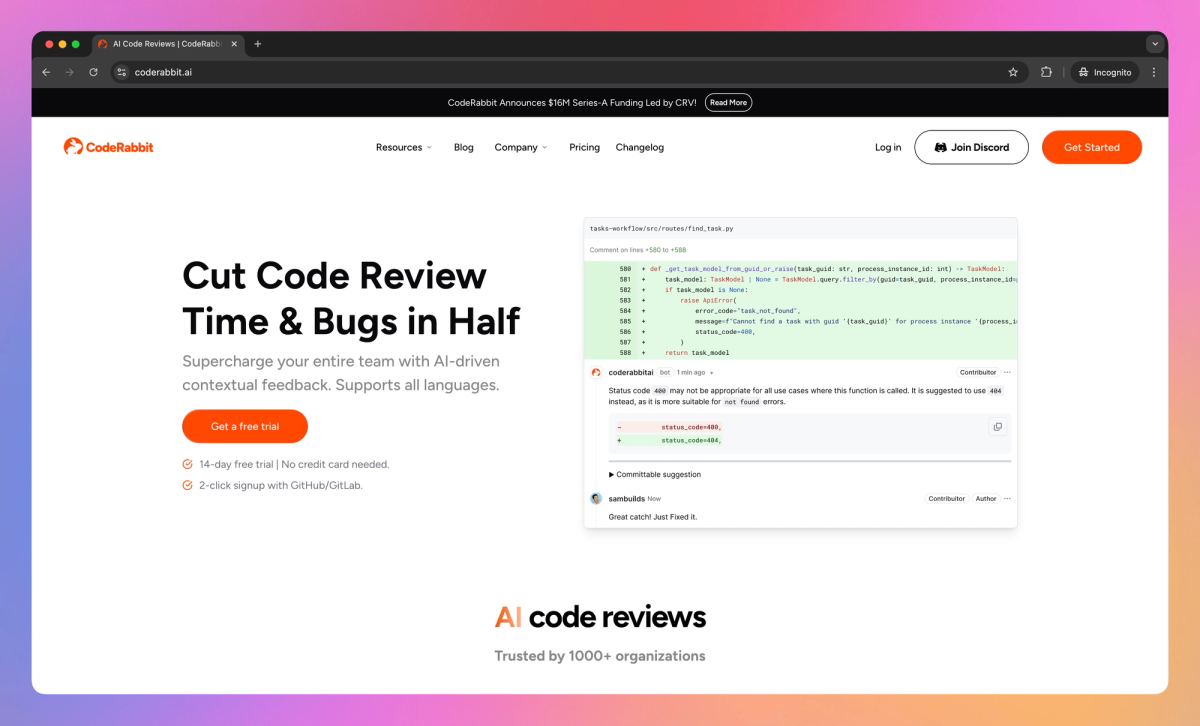Open the Pricing page

(x=585, y=147)
